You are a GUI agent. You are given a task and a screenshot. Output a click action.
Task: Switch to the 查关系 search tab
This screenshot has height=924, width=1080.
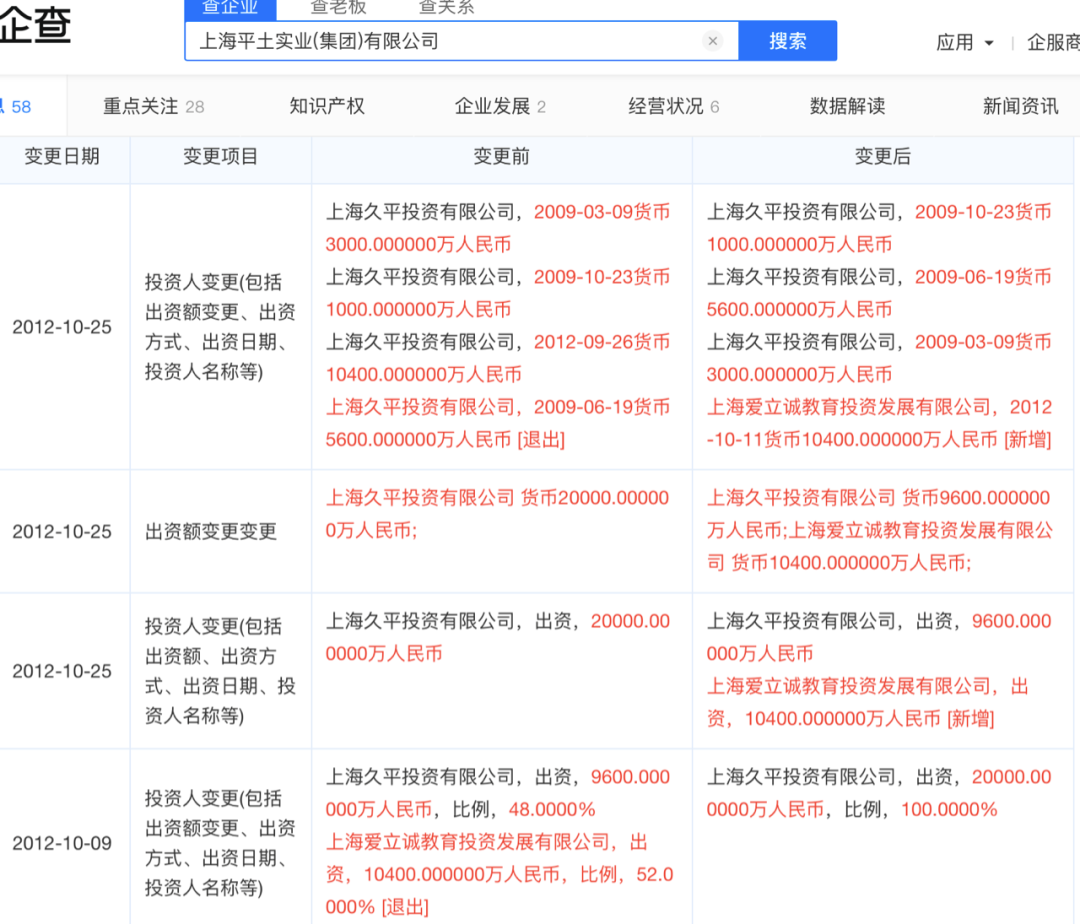click(446, 8)
